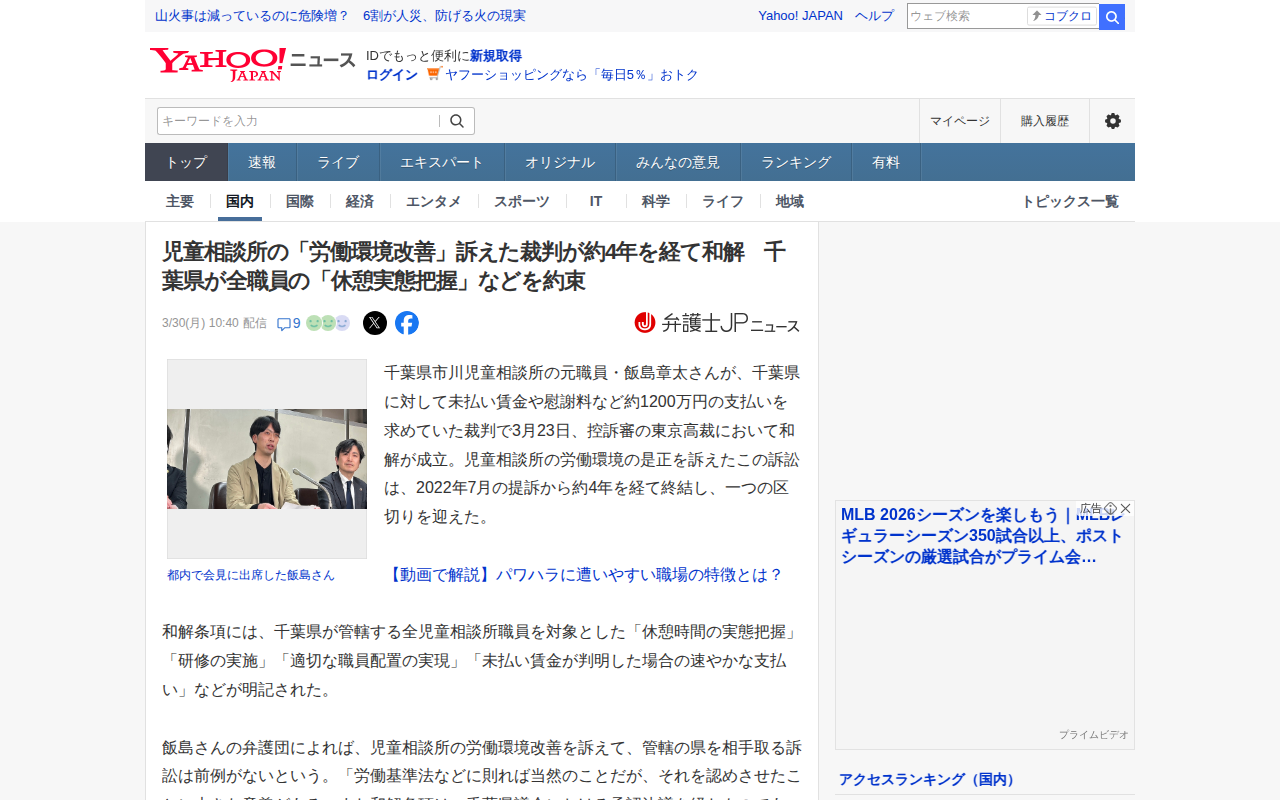Open the ライフ category
This screenshot has height=800, width=1280.
coord(723,201)
